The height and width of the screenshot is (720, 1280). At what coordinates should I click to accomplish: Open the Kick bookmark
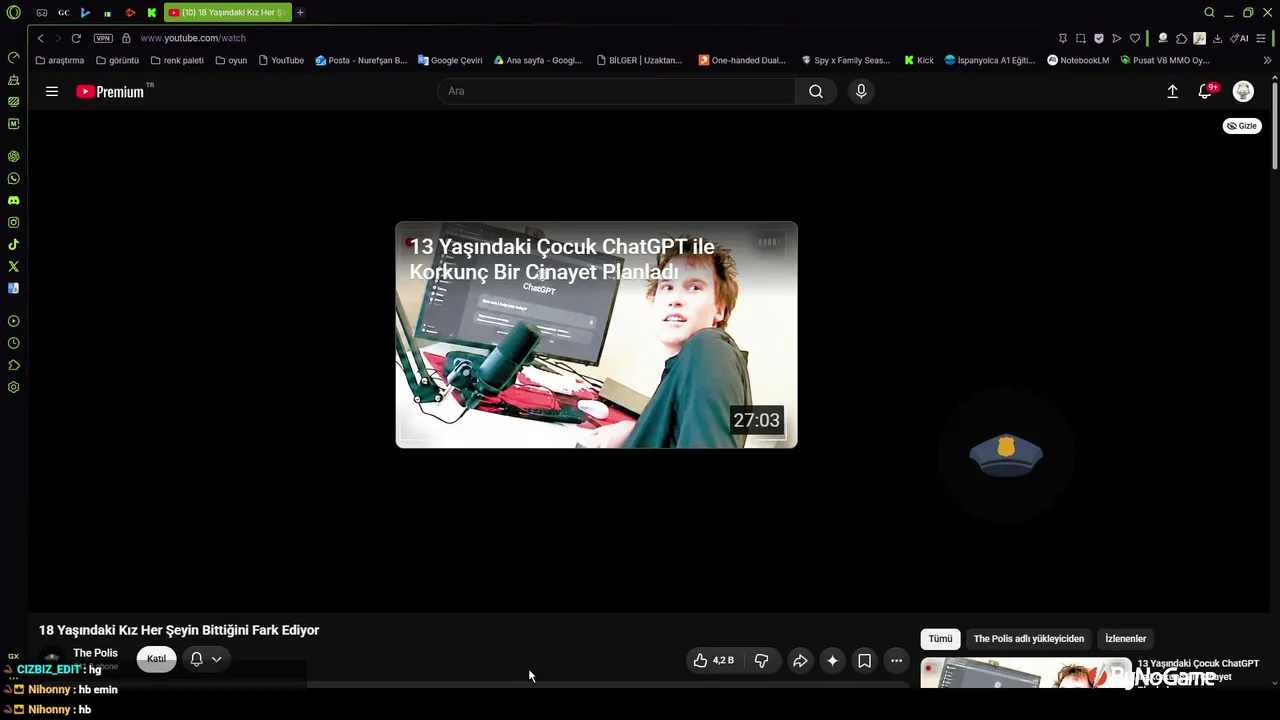tap(919, 60)
